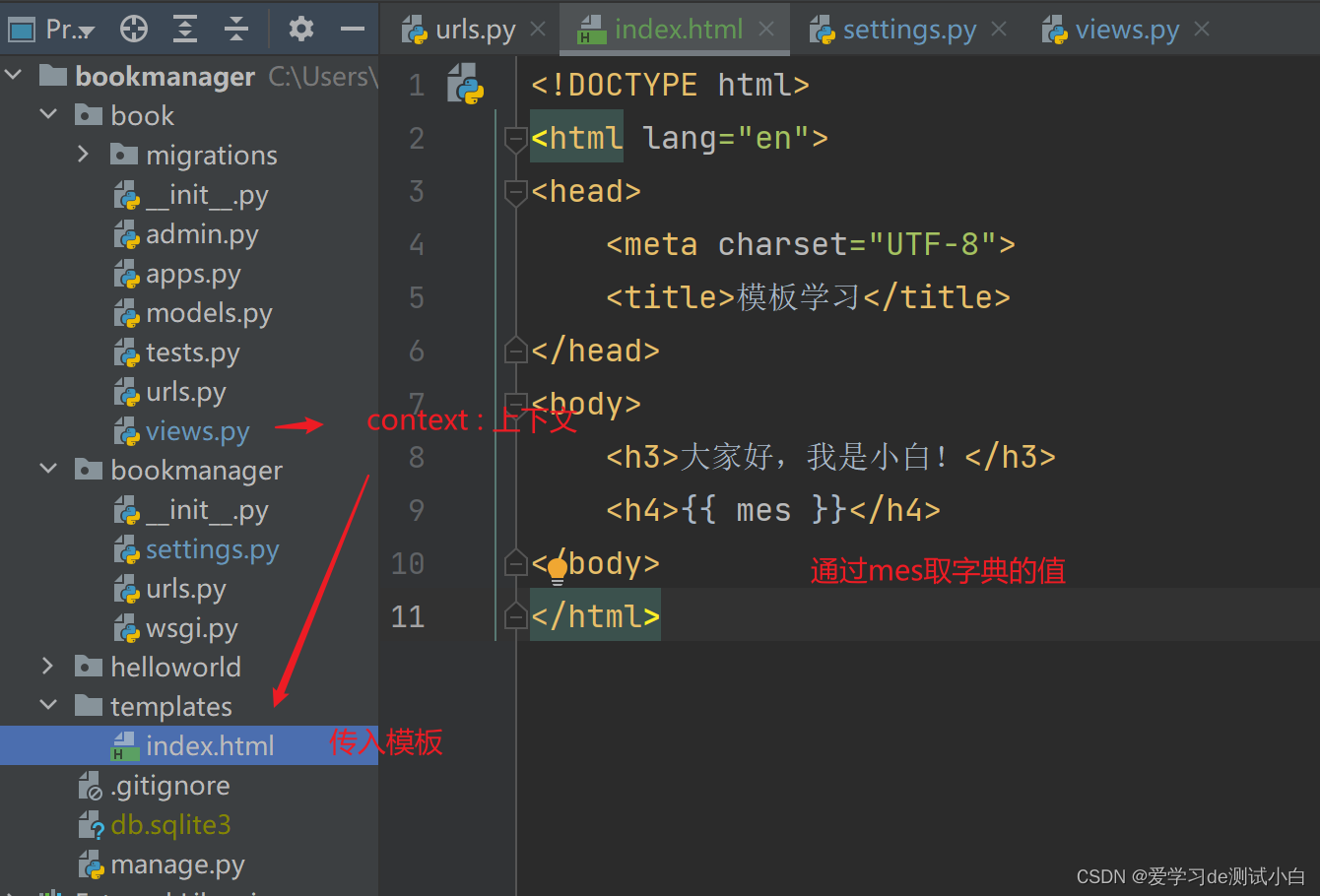Open settings.py in project tree
This screenshot has width=1320, height=896.
213,549
